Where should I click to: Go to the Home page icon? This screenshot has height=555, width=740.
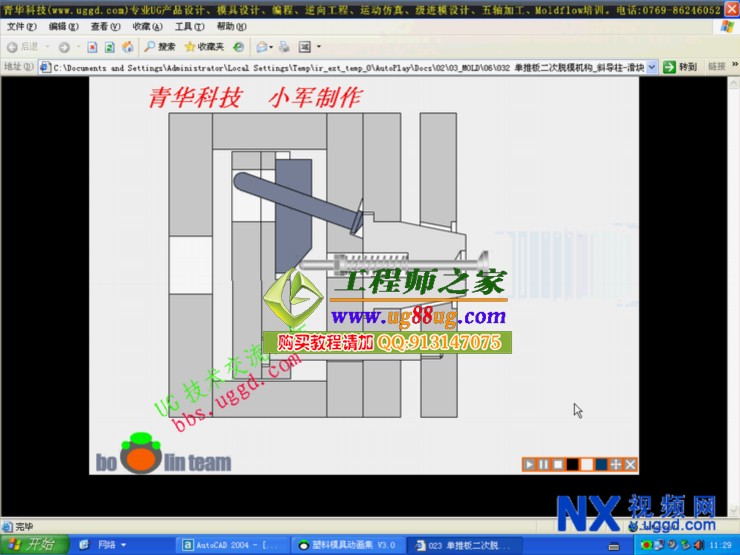(127, 47)
